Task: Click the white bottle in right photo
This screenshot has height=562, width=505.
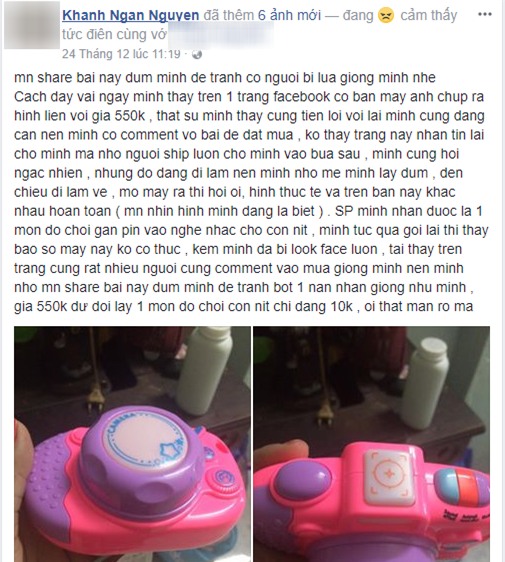Action: tap(425, 382)
